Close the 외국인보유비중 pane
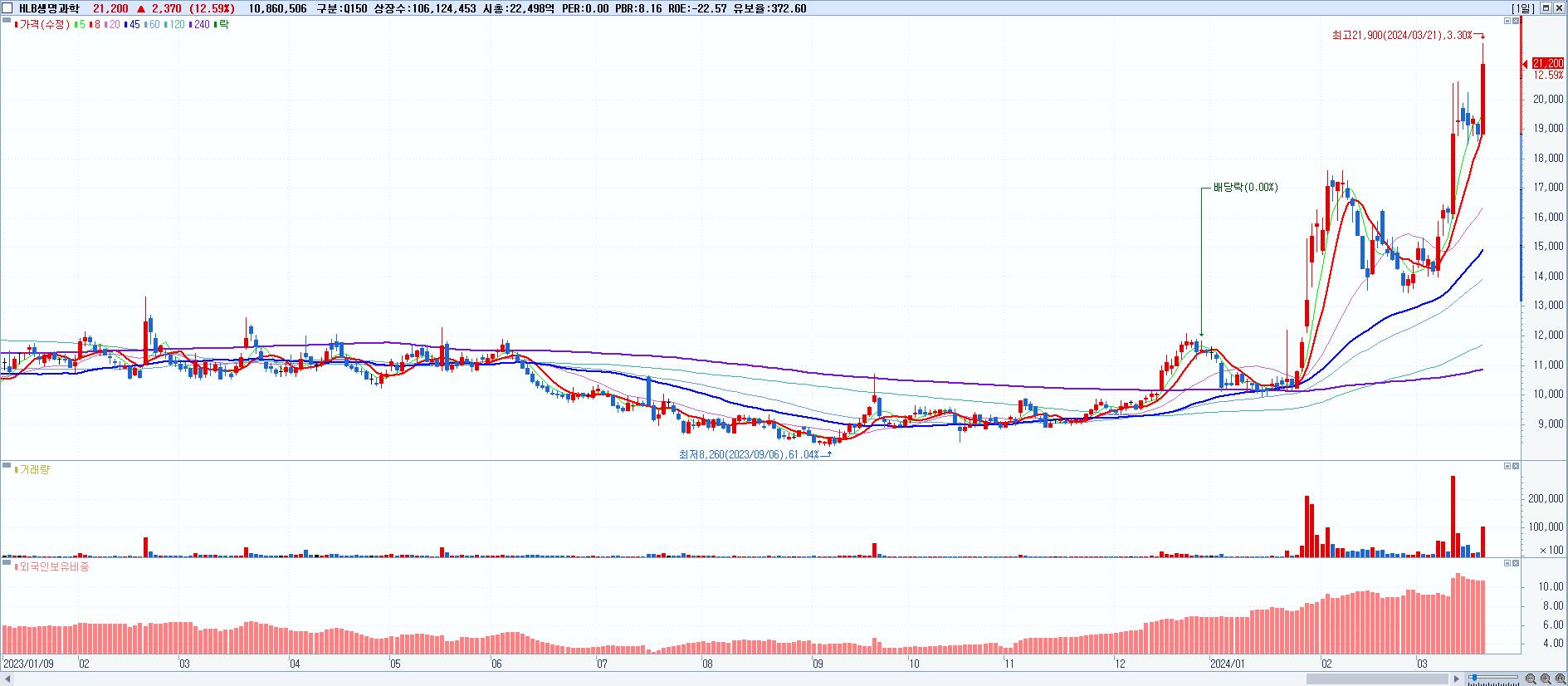The image size is (1568, 686). click(x=1516, y=563)
